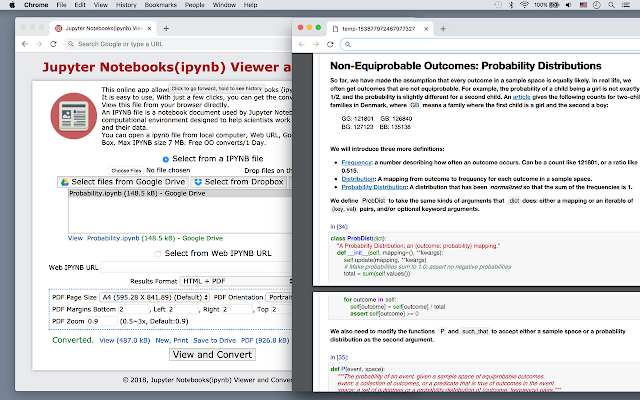640x400 pixels.
Task: Select the 'Select from Web IPYNB URL' option
Action: pos(158,254)
